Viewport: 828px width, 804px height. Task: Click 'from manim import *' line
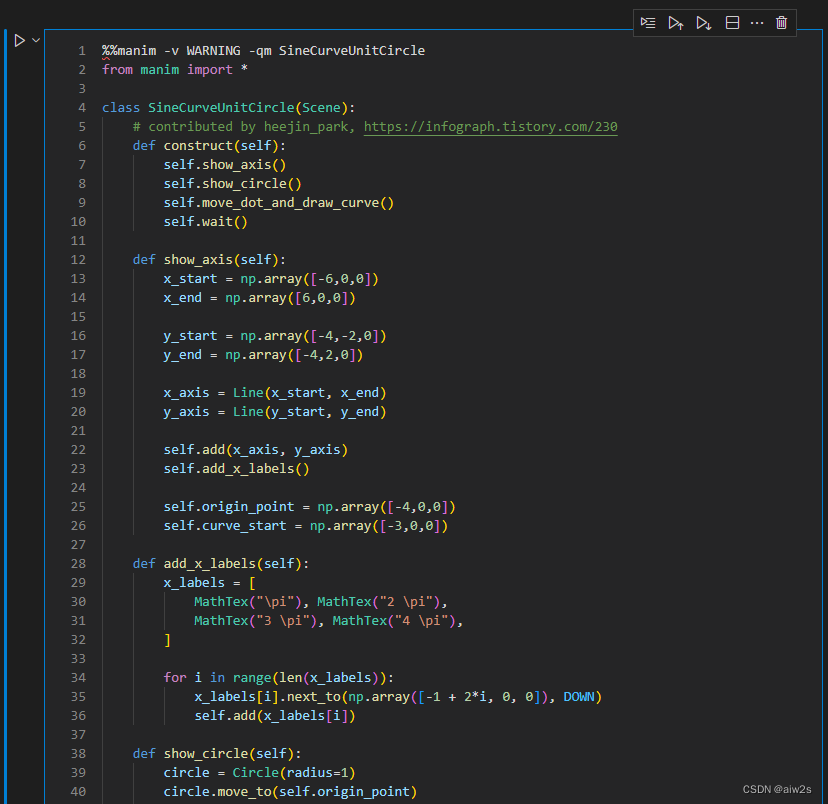pyautogui.click(x=175, y=70)
